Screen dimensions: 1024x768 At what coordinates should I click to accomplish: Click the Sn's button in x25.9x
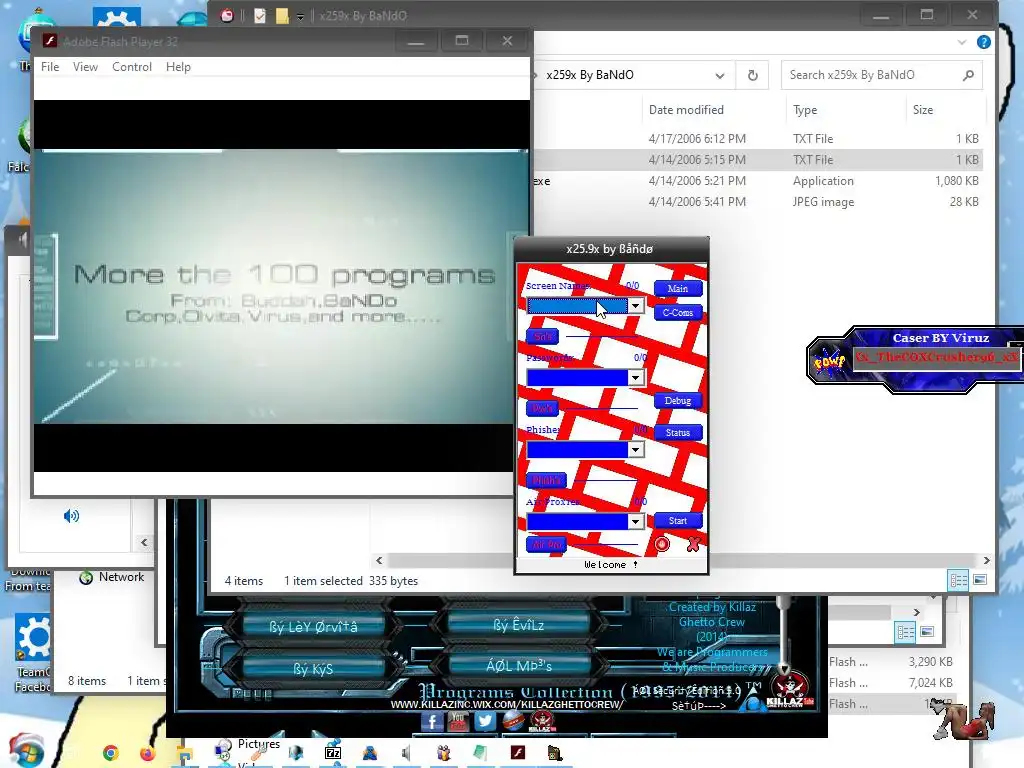coord(543,336)
